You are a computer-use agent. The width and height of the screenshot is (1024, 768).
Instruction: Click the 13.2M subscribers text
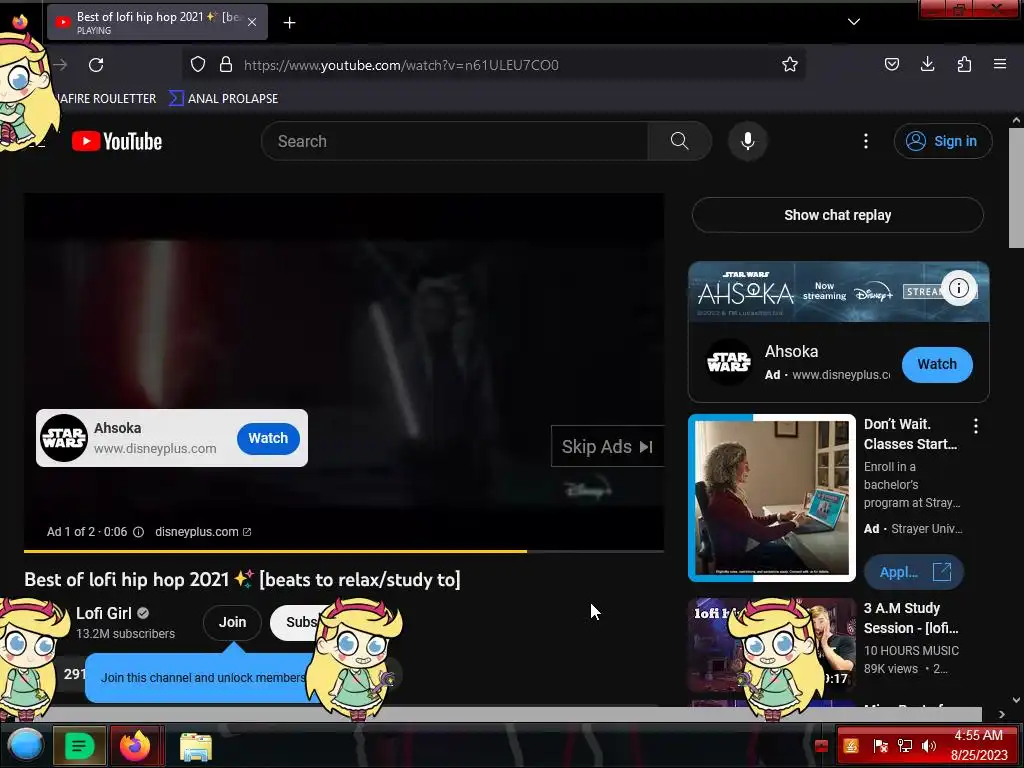point(125,634)
